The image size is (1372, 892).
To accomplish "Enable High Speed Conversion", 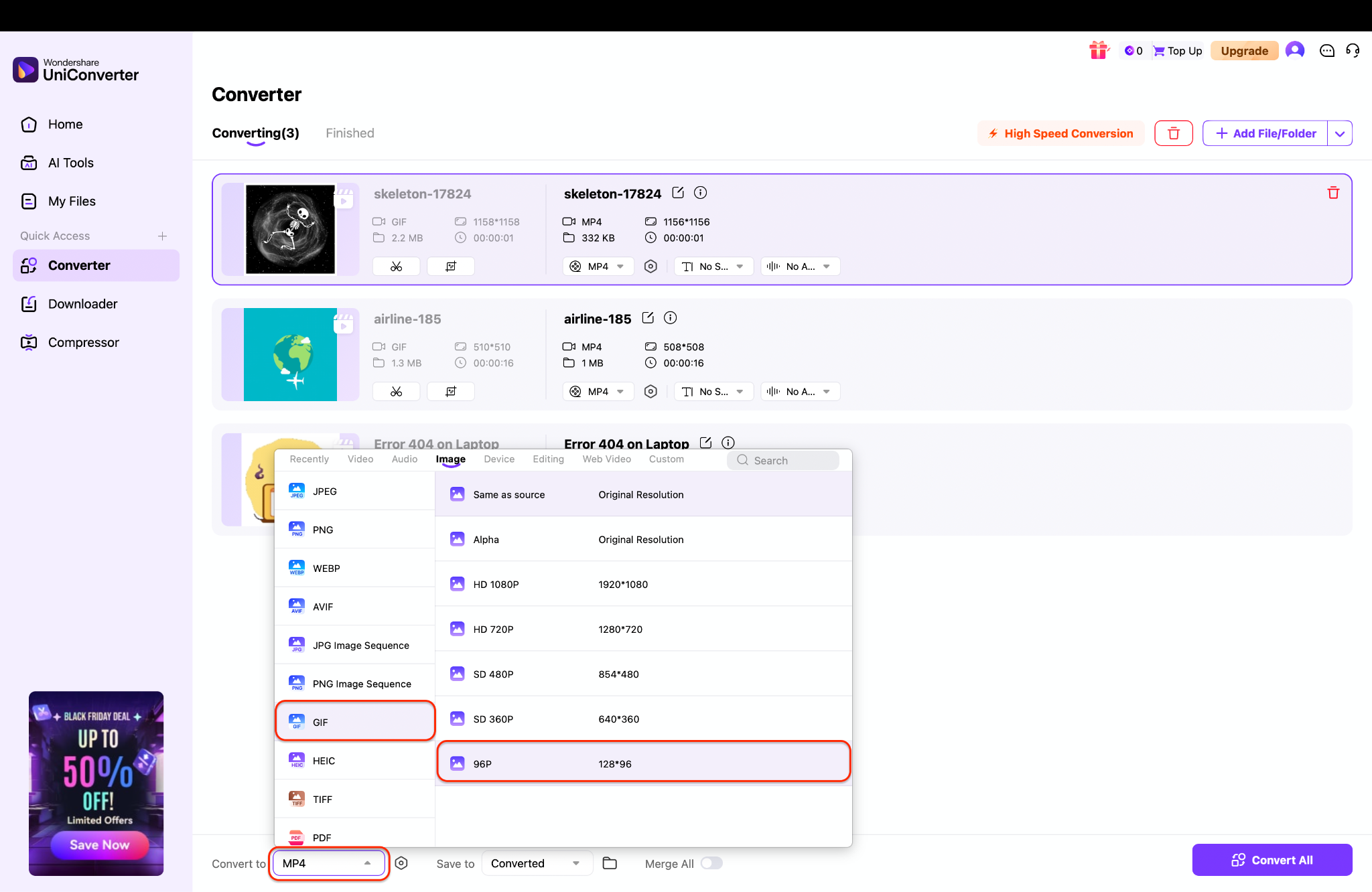I will 1061,133.
